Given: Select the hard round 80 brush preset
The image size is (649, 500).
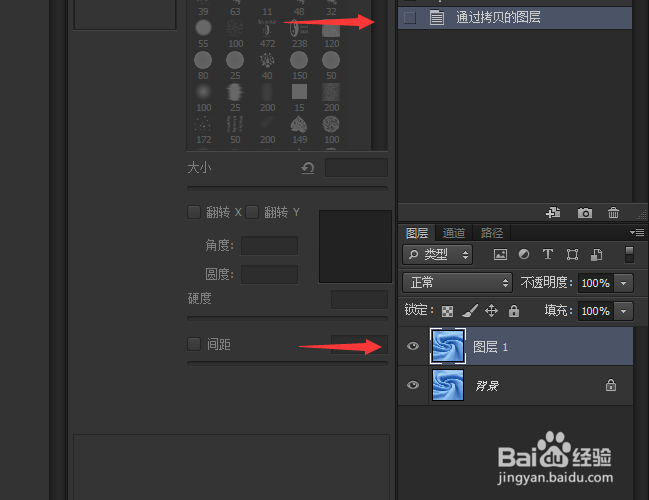Looking at the screenshot, I should click(x=203, y=65).
